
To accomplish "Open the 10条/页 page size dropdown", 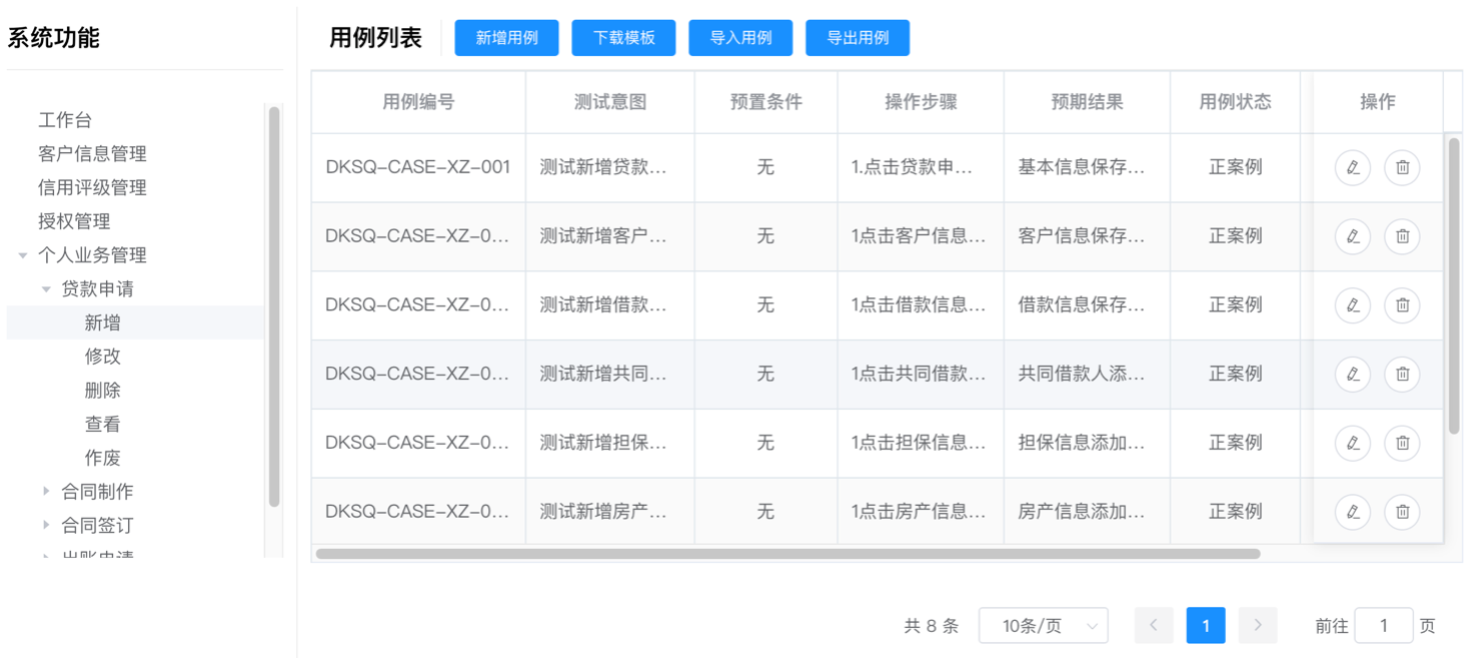I will tap(1043, 626).
